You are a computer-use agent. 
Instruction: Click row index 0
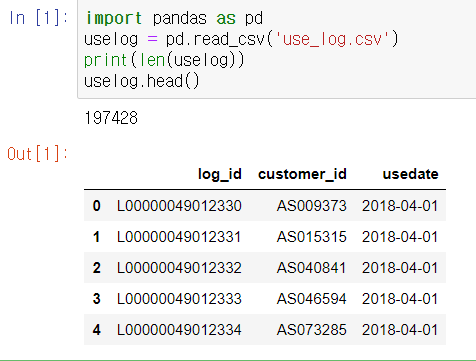pyautogui.click(x=96, y=206)
